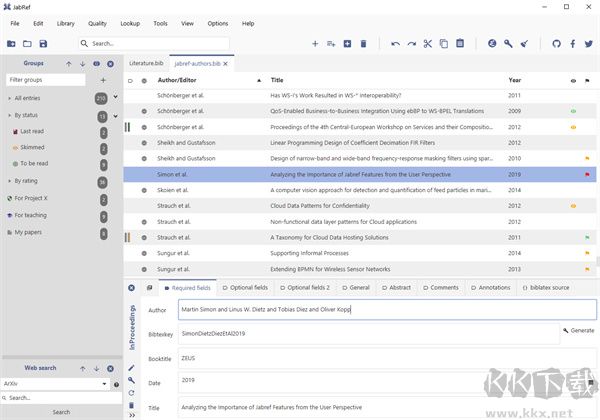
Task: Toggle the Groups panel eye icon
Action: (97, 63)
